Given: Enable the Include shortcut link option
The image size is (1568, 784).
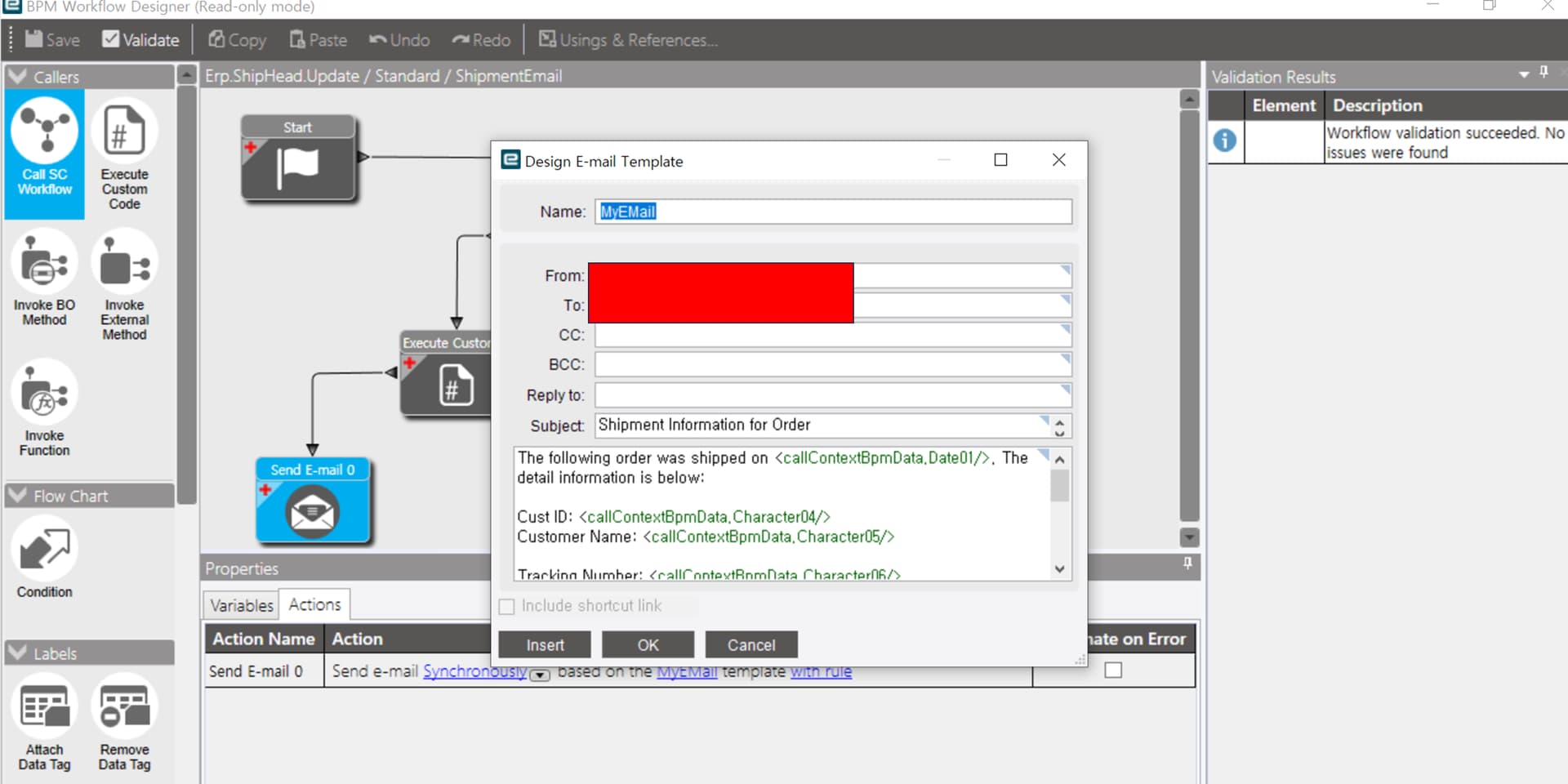Looking at the screenshot, I should [506, 606].
